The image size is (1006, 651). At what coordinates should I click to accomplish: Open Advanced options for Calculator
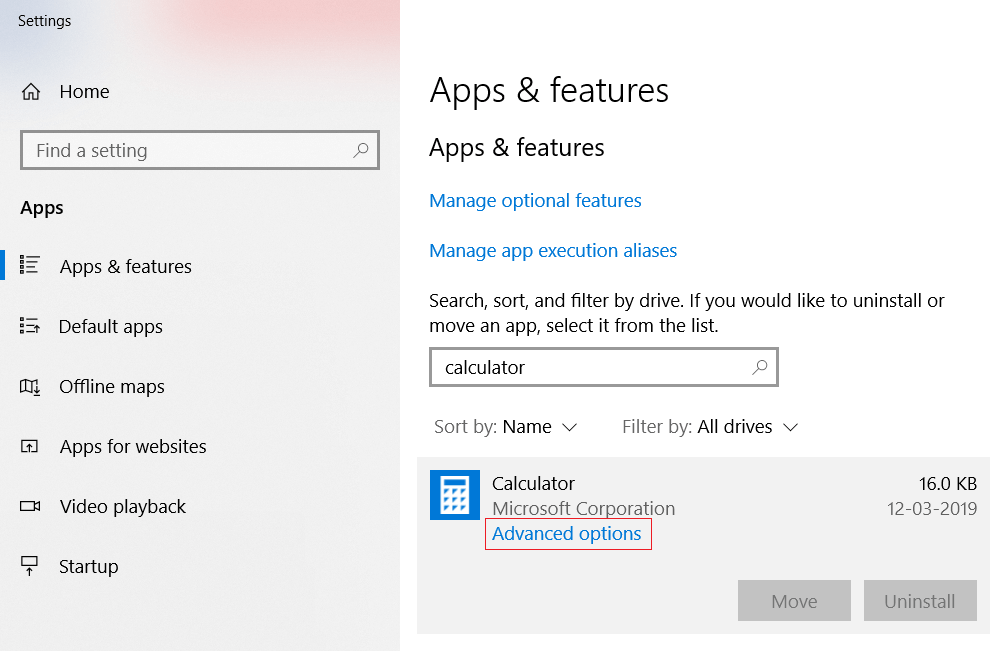(x=567, y=534)
